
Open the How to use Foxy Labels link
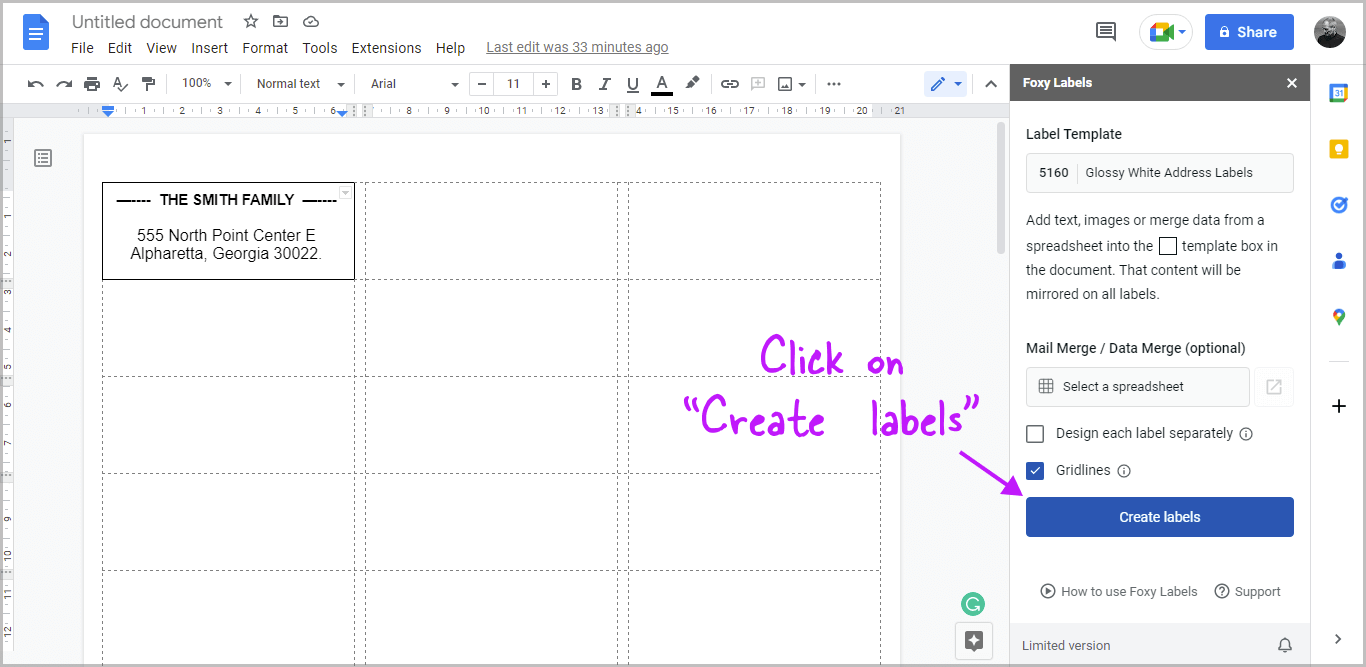1118,591
